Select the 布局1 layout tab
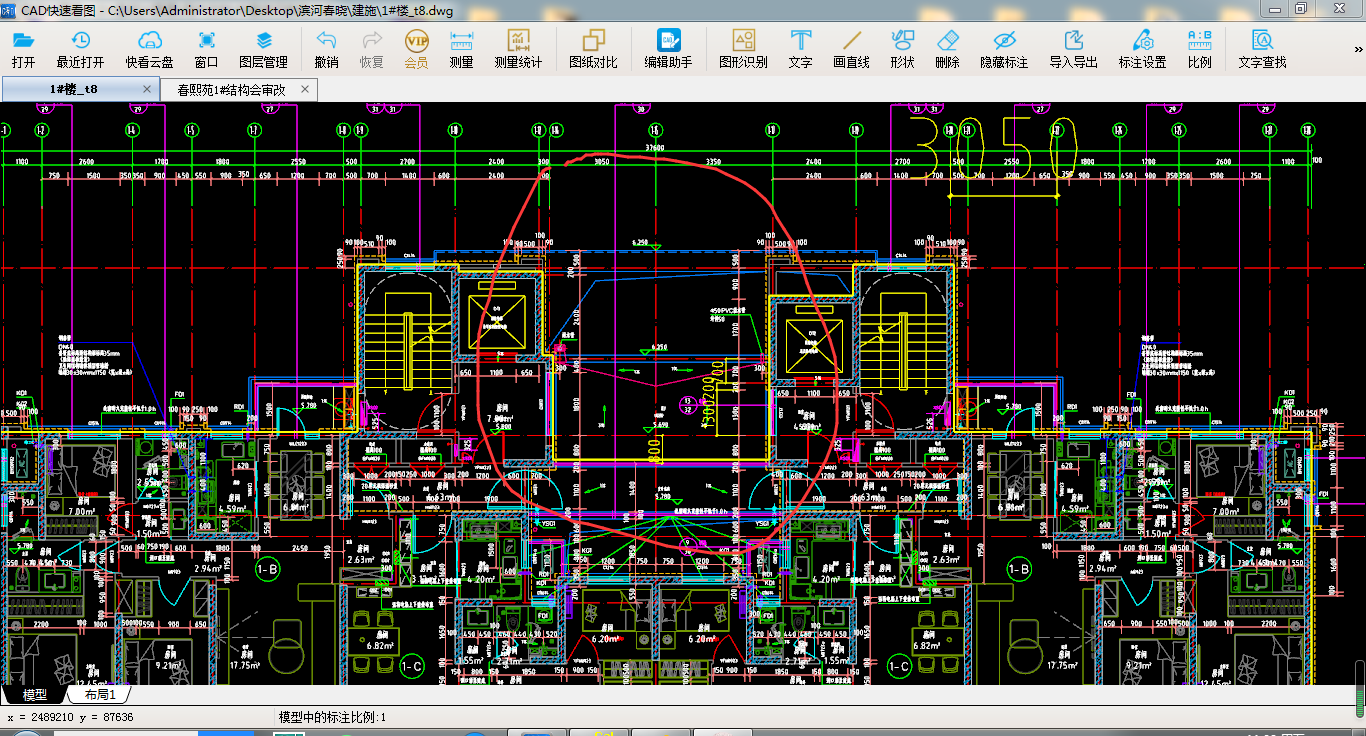This screenshot has height=736, width=1366. [100, 695]
